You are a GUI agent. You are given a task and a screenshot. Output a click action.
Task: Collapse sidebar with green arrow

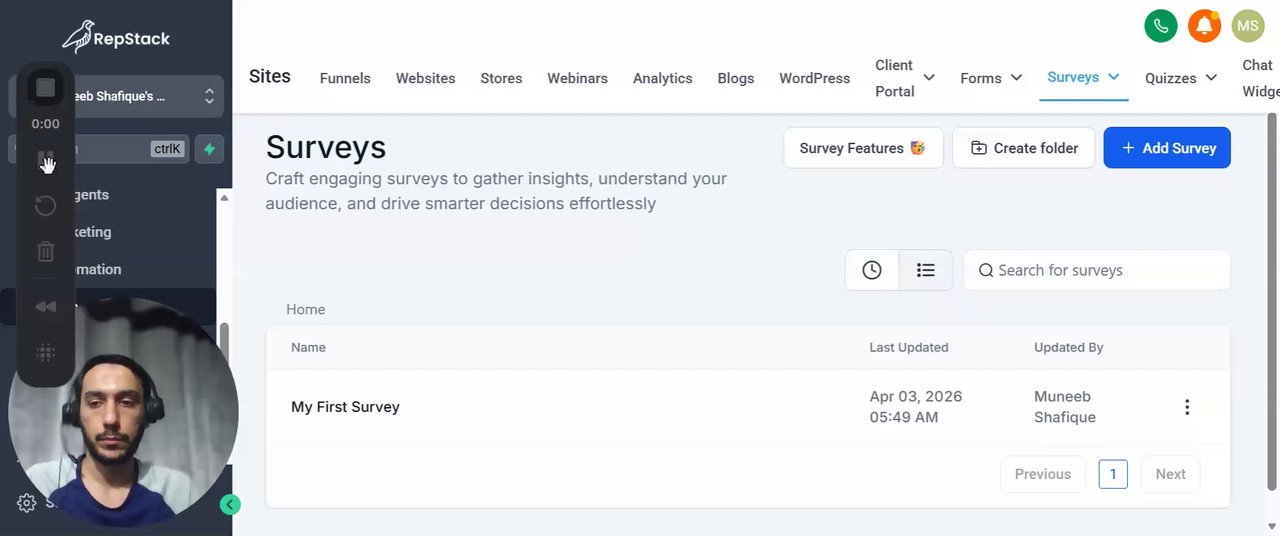pos(230,505)
